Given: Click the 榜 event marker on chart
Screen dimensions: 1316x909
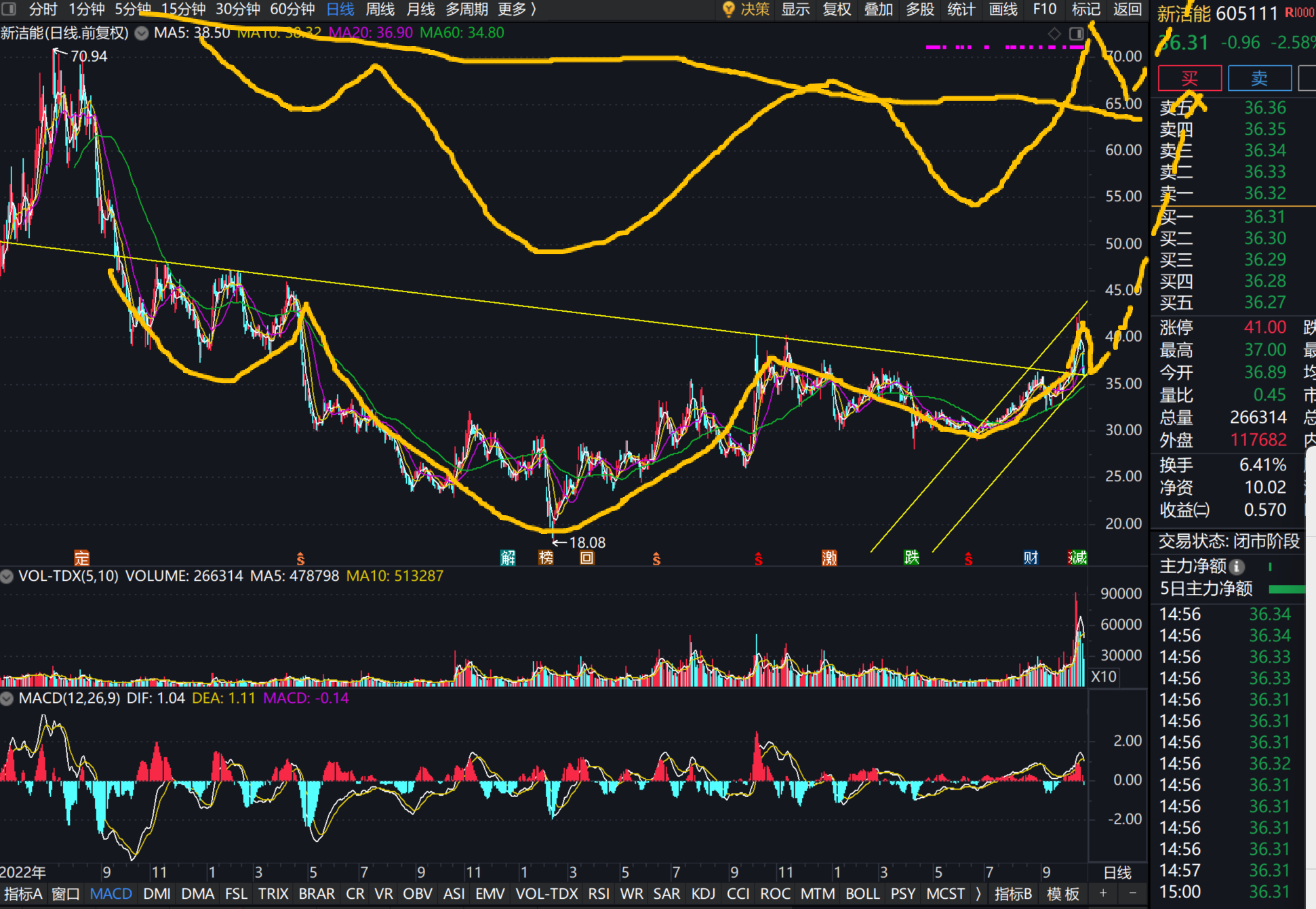Looking at the screenshot, I should coord(546,558).
